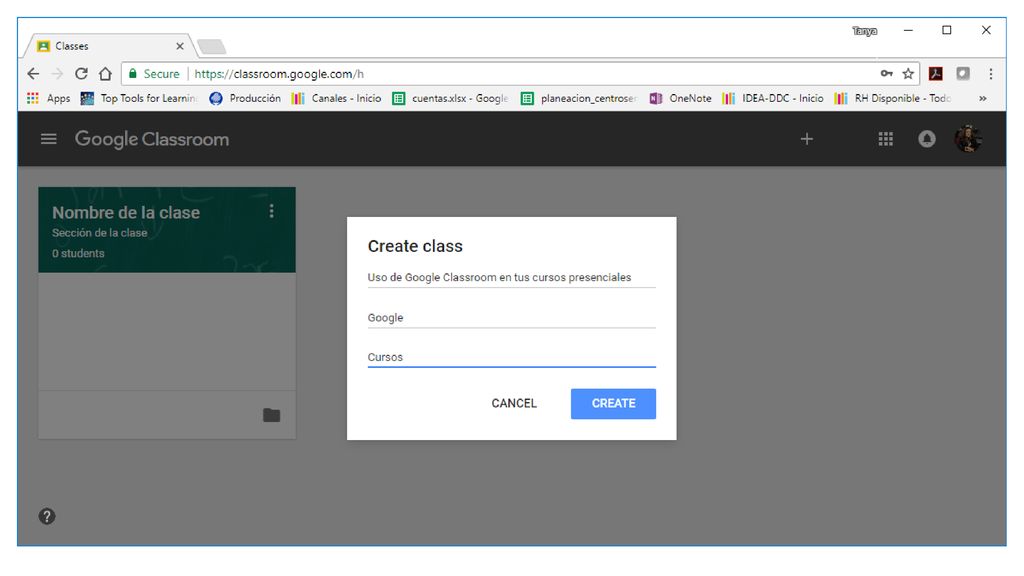The height and width of the screenshot is (576, 1024).
Task: Open the Chrome three-dot menu
Action: 991,74
